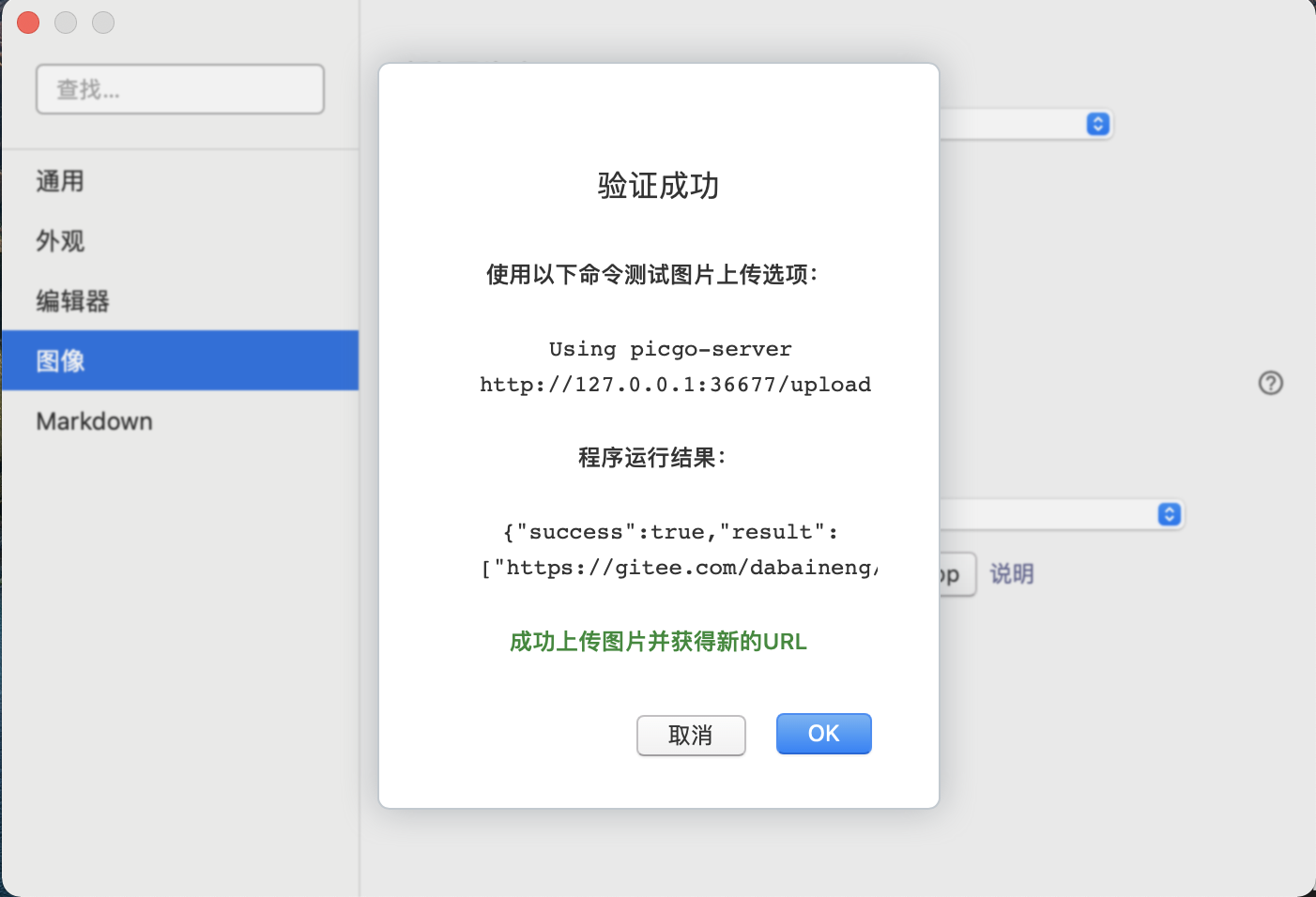Click the 取消 cancel button

[691, 735]
